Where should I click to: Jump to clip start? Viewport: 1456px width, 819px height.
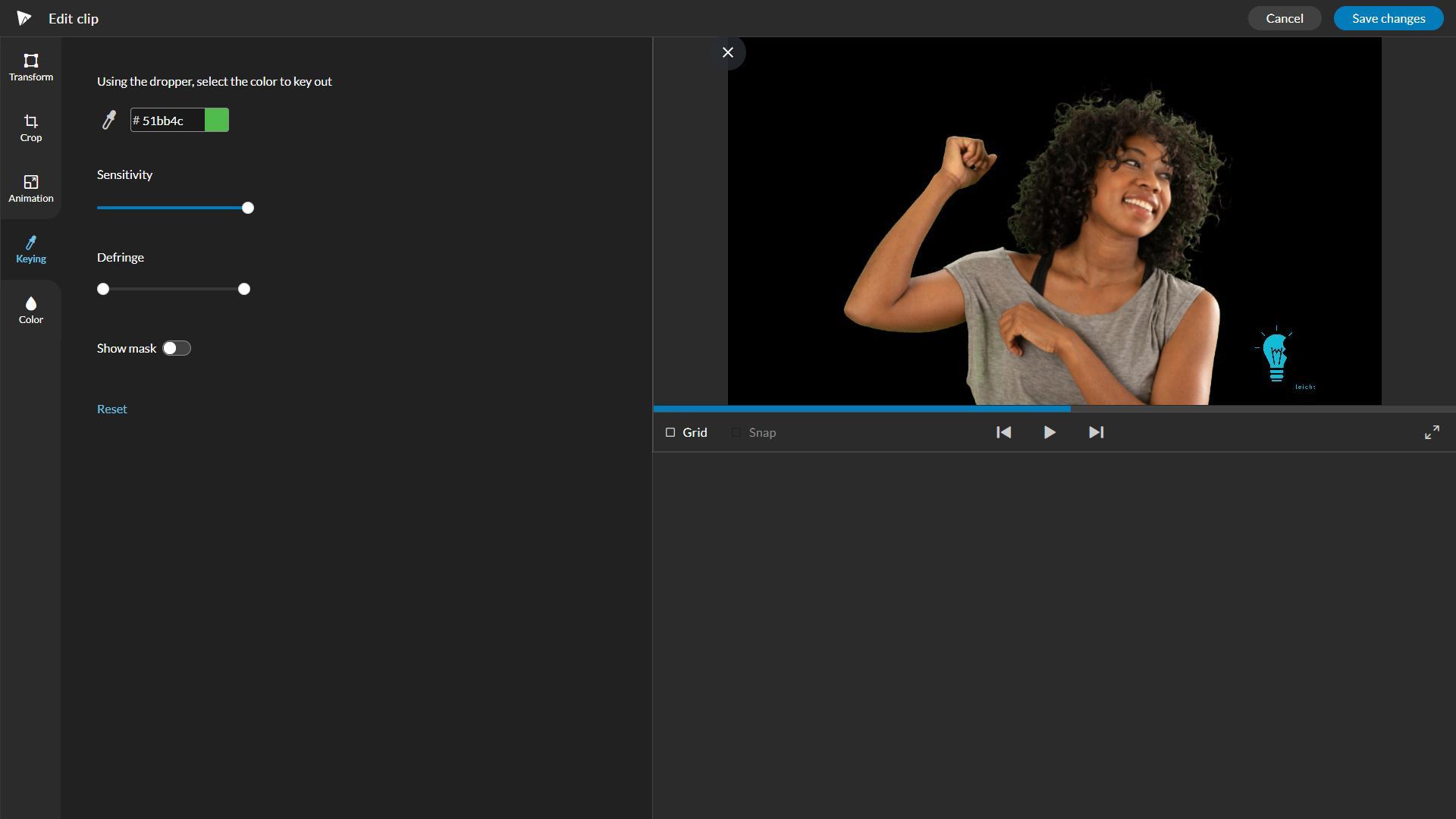(1003, 432)
